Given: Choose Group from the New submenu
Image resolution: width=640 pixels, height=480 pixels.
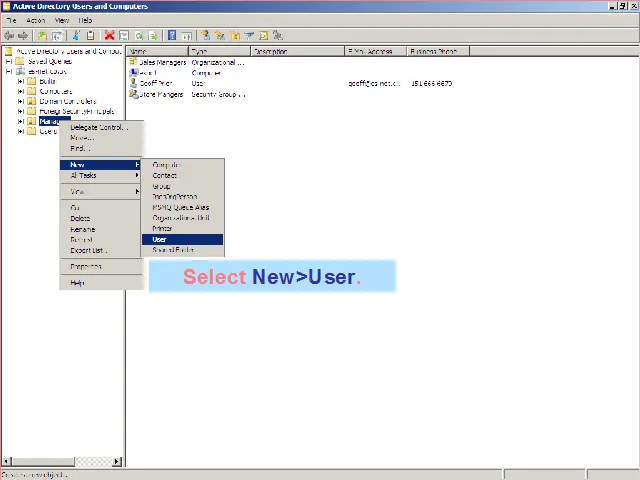Looking at the screenshot, I should click(x=182, y=186).
